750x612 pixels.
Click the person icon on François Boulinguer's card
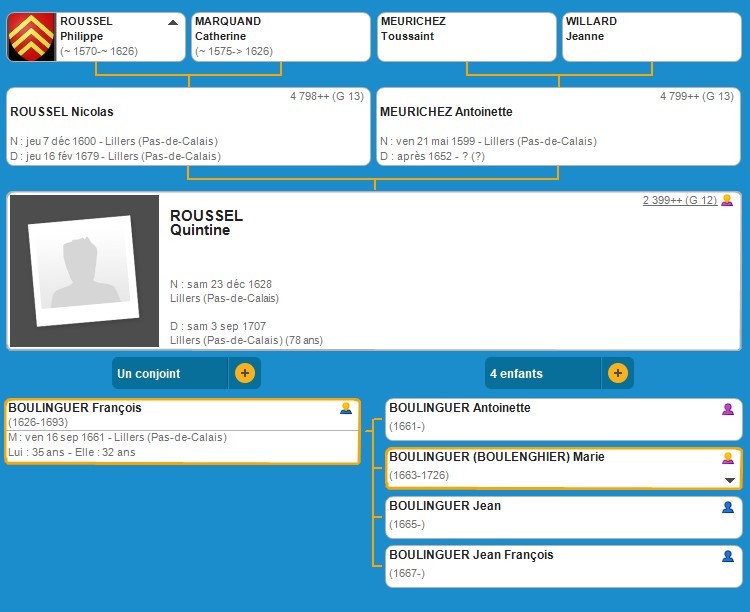346,408
